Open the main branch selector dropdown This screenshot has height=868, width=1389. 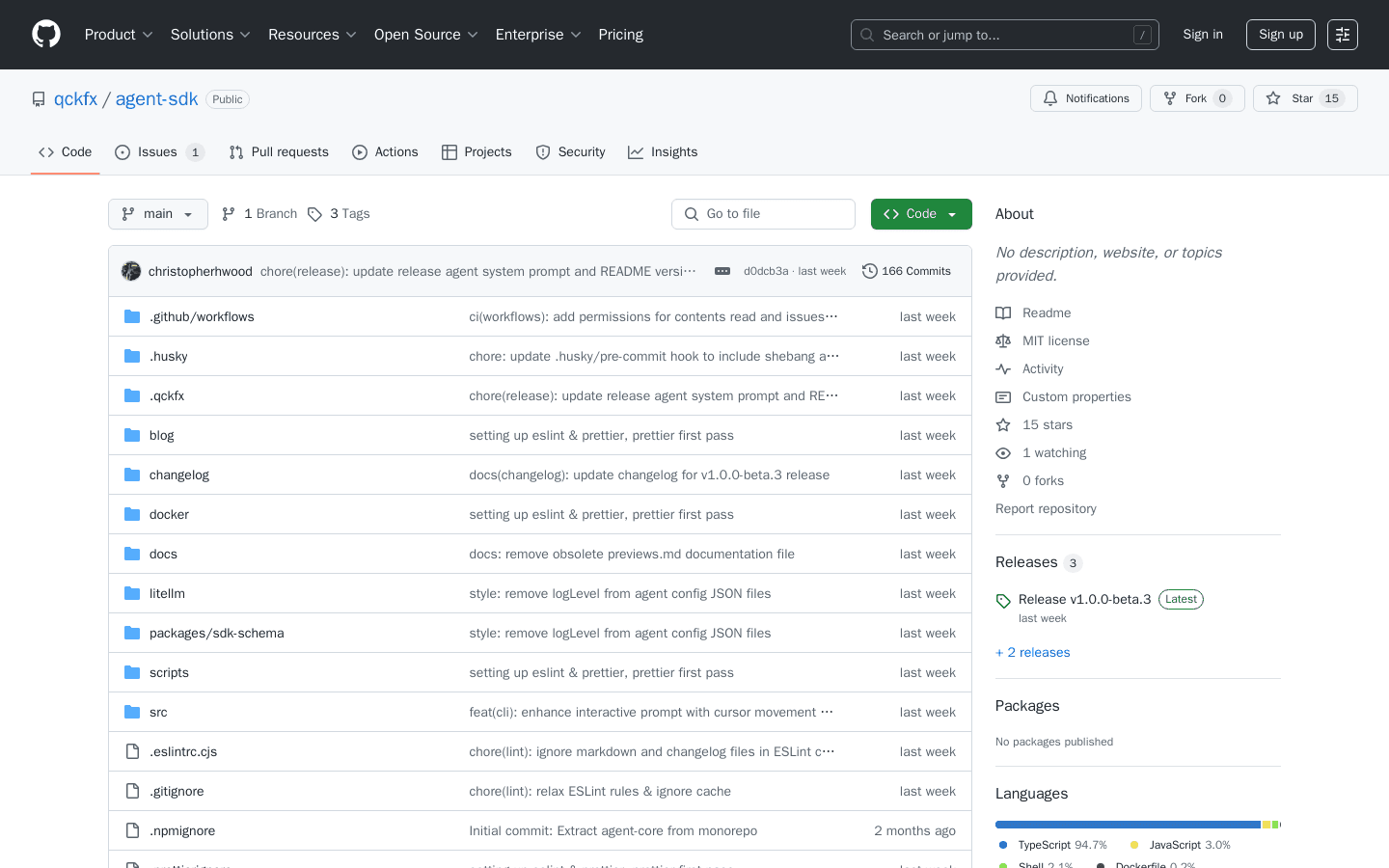pos(157,213)
